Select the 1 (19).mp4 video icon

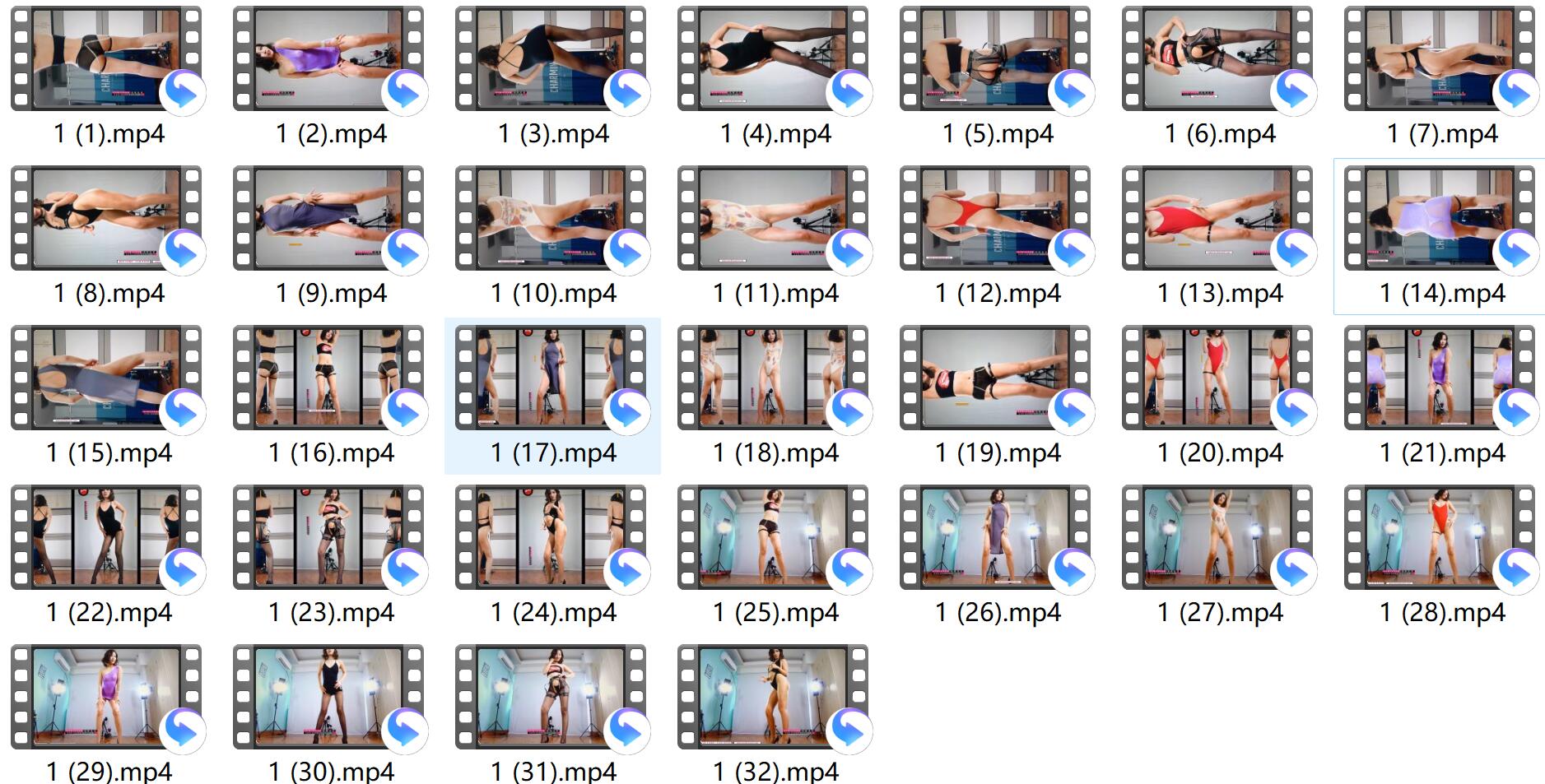(x=995, y=378)
